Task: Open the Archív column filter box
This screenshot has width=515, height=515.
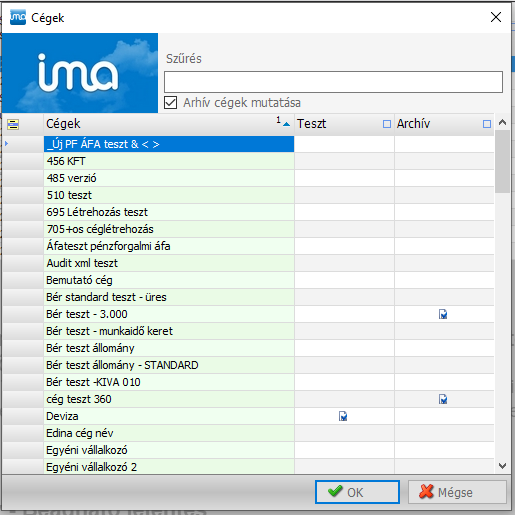Action: point(487,124)
